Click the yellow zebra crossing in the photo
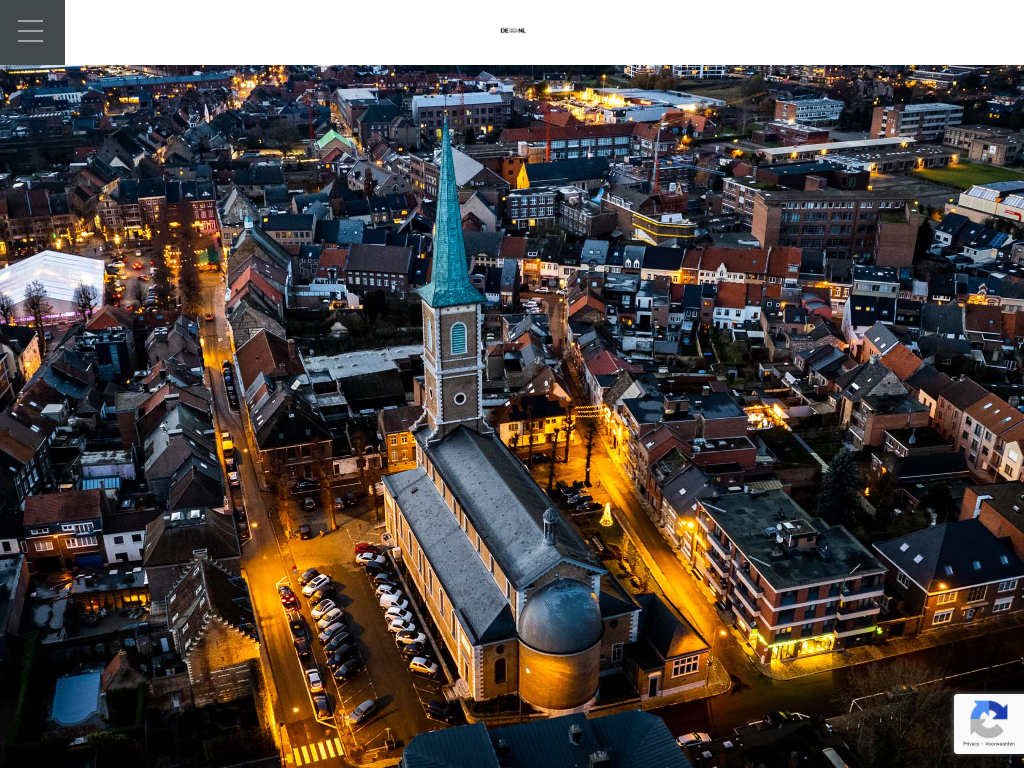 click(x=316, y=750)
